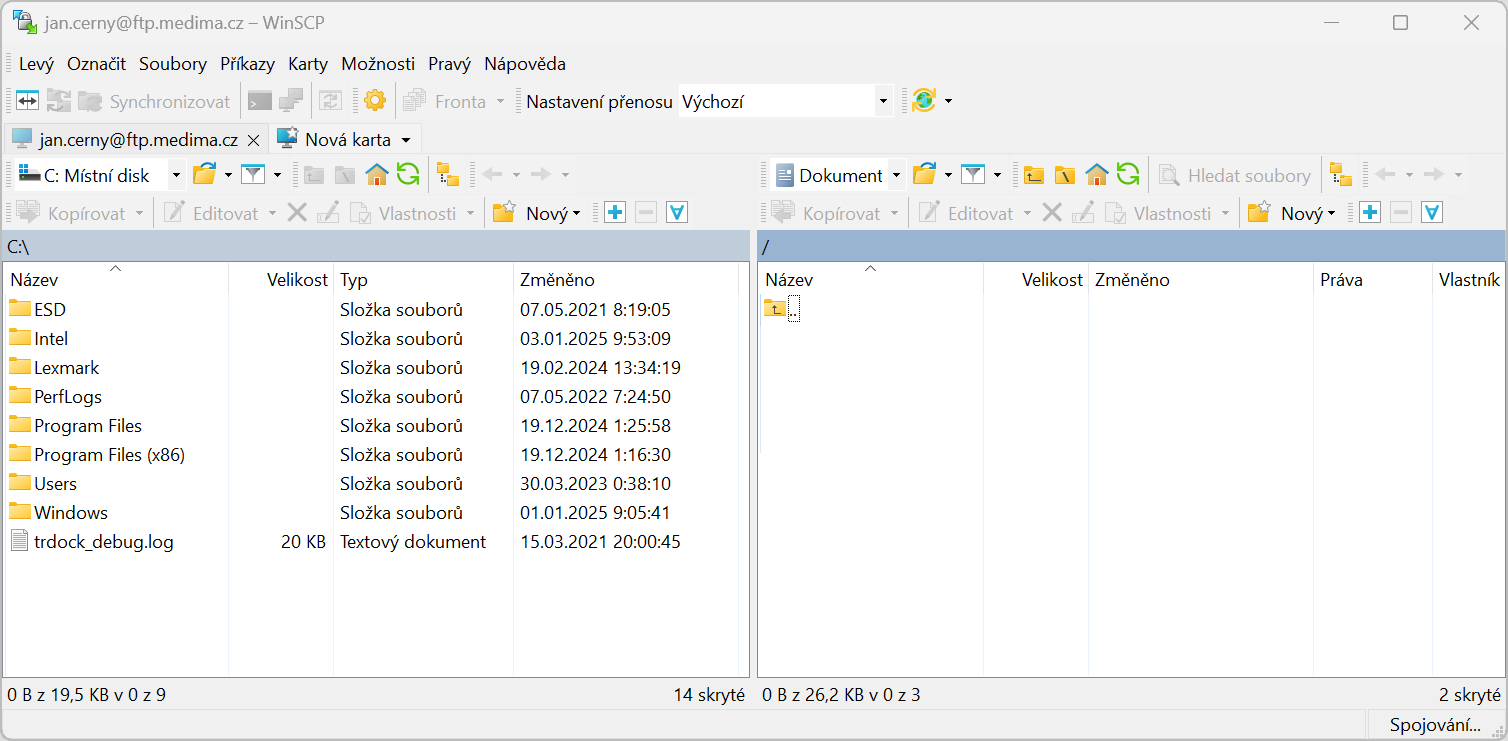Click the Compare Directories icon in main toolbar
Viewport: 1508px width, 741px height.
pyautogui.click(x=27, y=101)
